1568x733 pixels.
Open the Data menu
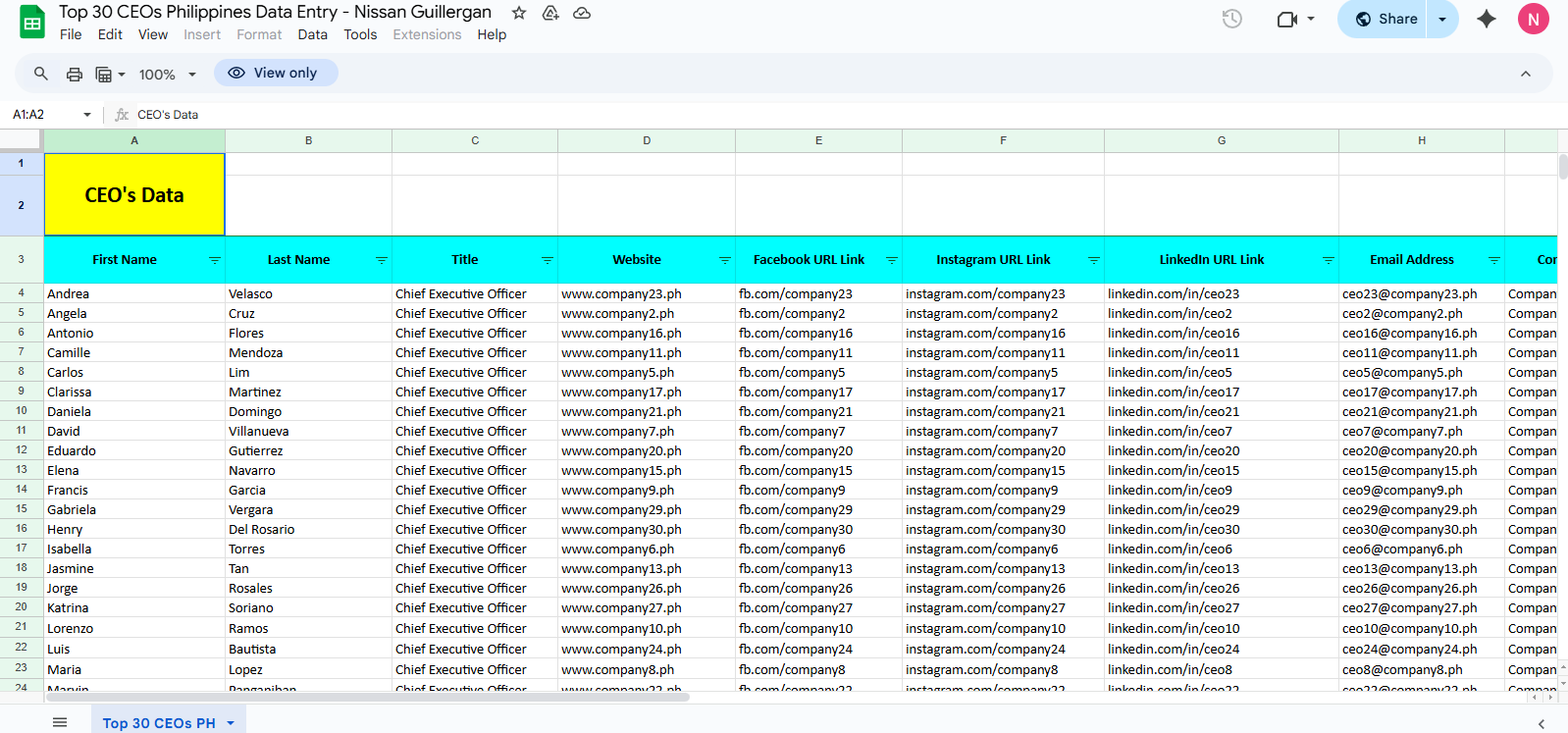coord(312,34)
